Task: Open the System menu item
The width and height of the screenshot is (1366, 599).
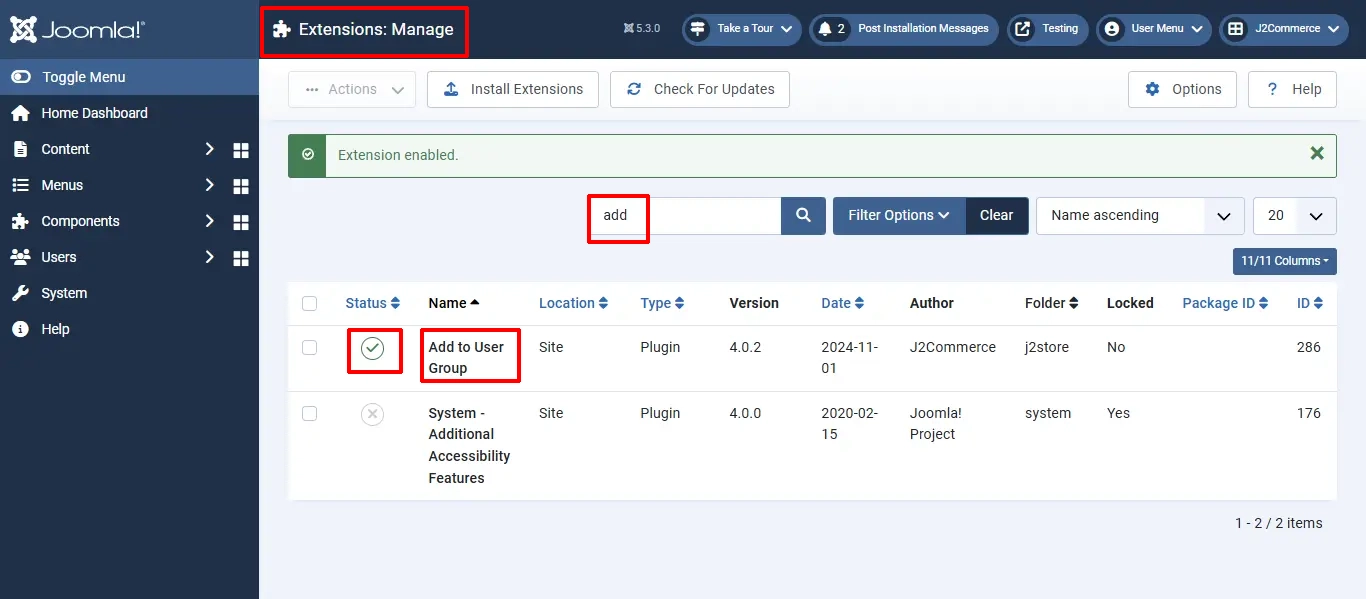Action: 64,293
